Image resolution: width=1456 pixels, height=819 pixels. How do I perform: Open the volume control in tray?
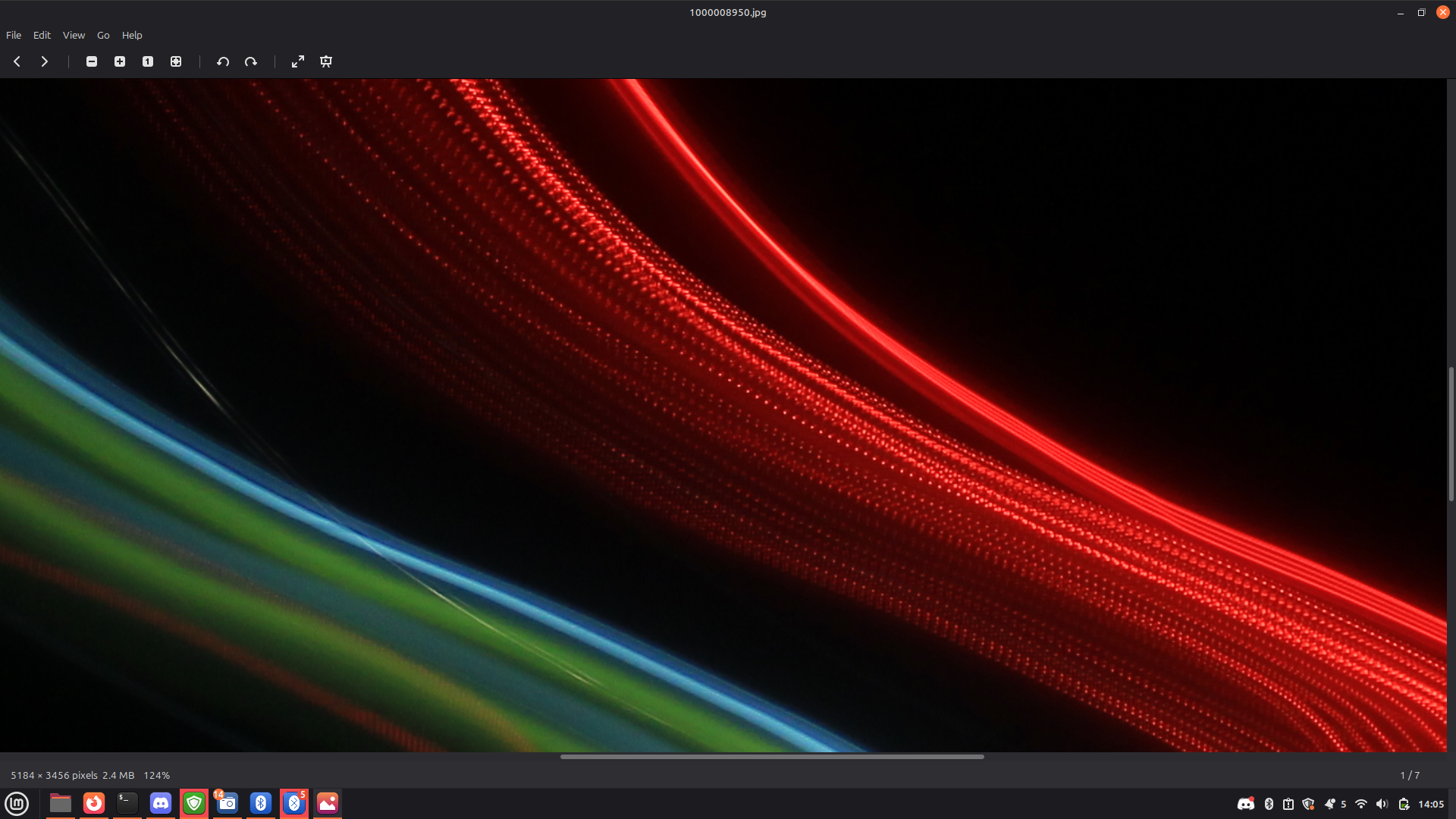coord(1382,804)
